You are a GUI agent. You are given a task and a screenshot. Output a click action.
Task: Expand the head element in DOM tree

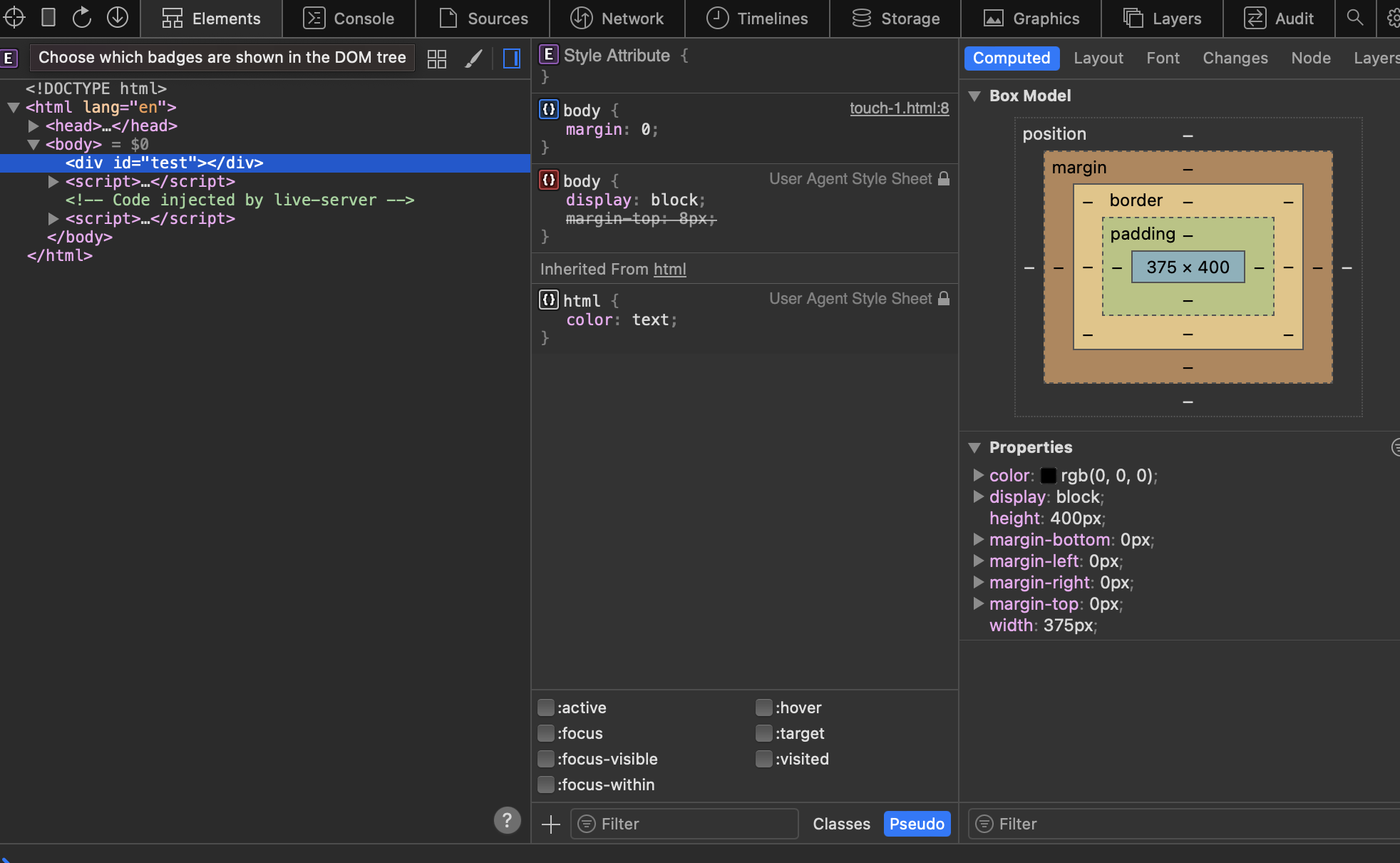[34, 126]
